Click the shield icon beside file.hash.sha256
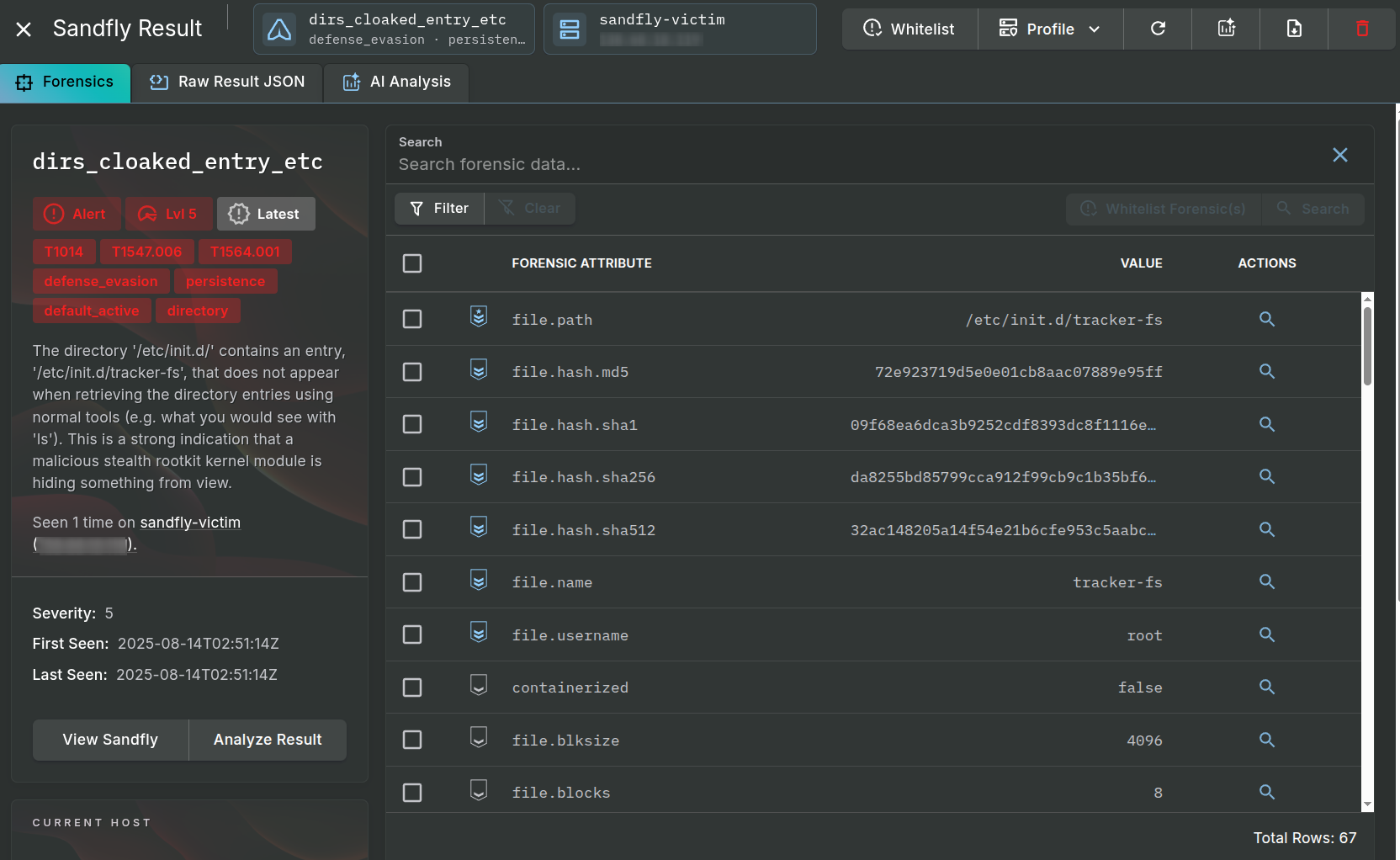Screen dimensions: 1400x860 [479, 475]
